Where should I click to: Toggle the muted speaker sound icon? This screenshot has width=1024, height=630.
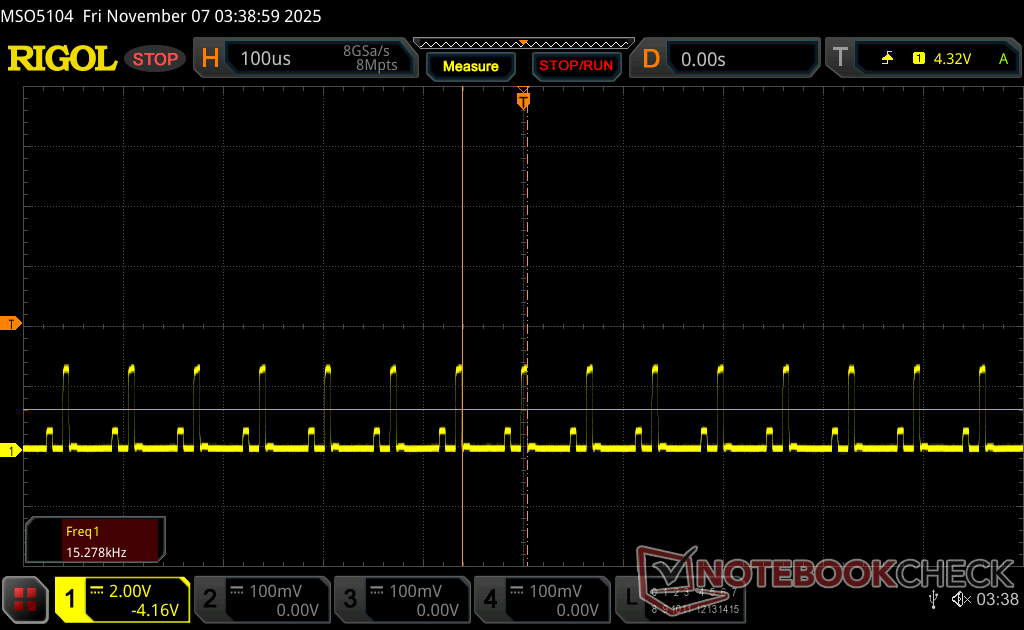(961, 599)
